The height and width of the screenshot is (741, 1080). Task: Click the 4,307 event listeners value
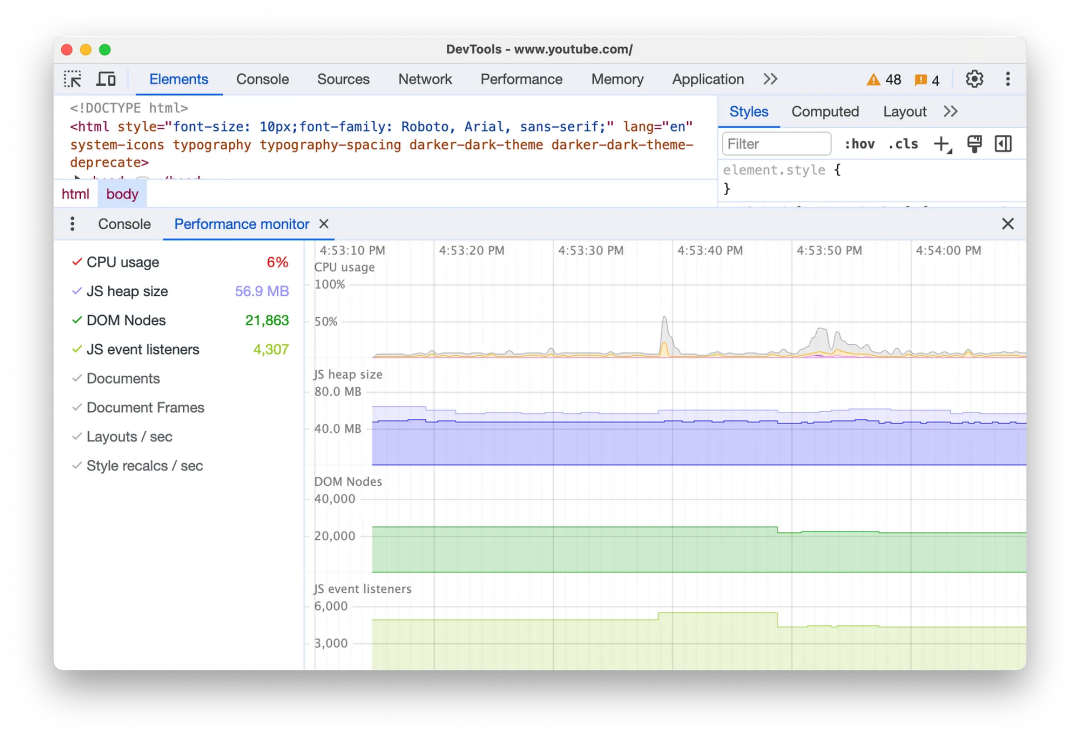[271, 349]
